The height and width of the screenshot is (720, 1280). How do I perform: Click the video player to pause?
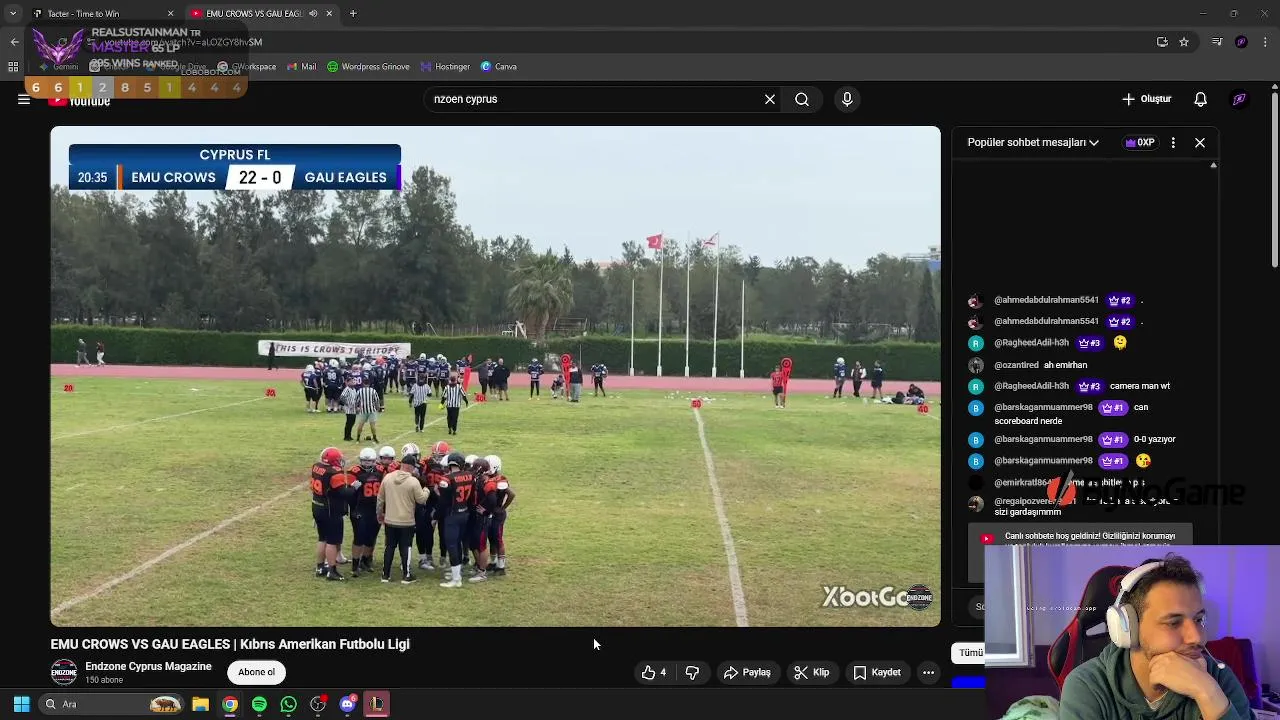click(495, 376)
